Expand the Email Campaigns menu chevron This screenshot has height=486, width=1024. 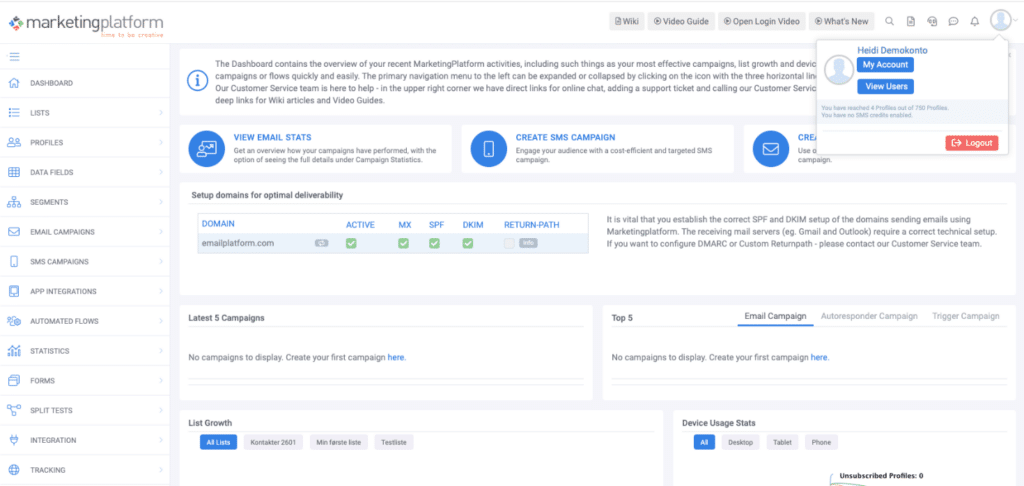coord(161,232)
